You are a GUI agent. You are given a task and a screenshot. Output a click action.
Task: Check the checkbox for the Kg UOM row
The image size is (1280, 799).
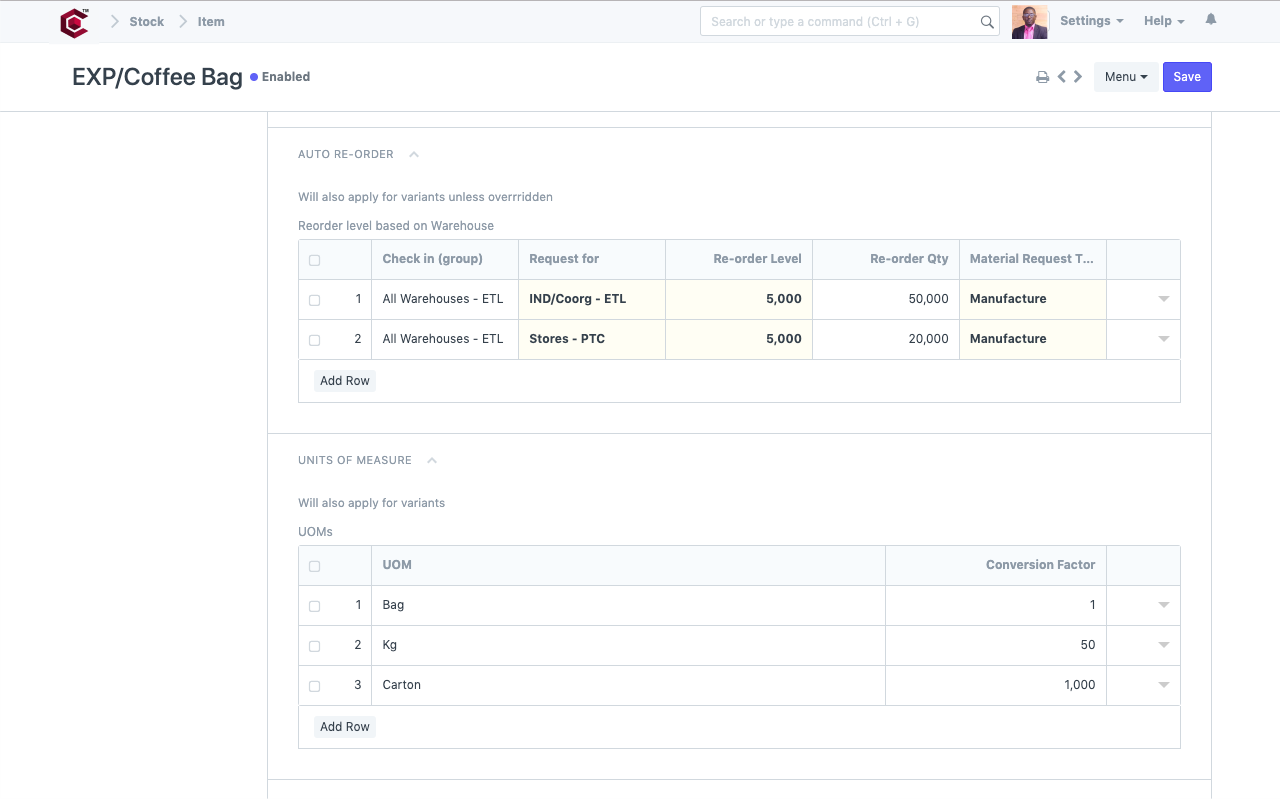(x=314, y=645)
